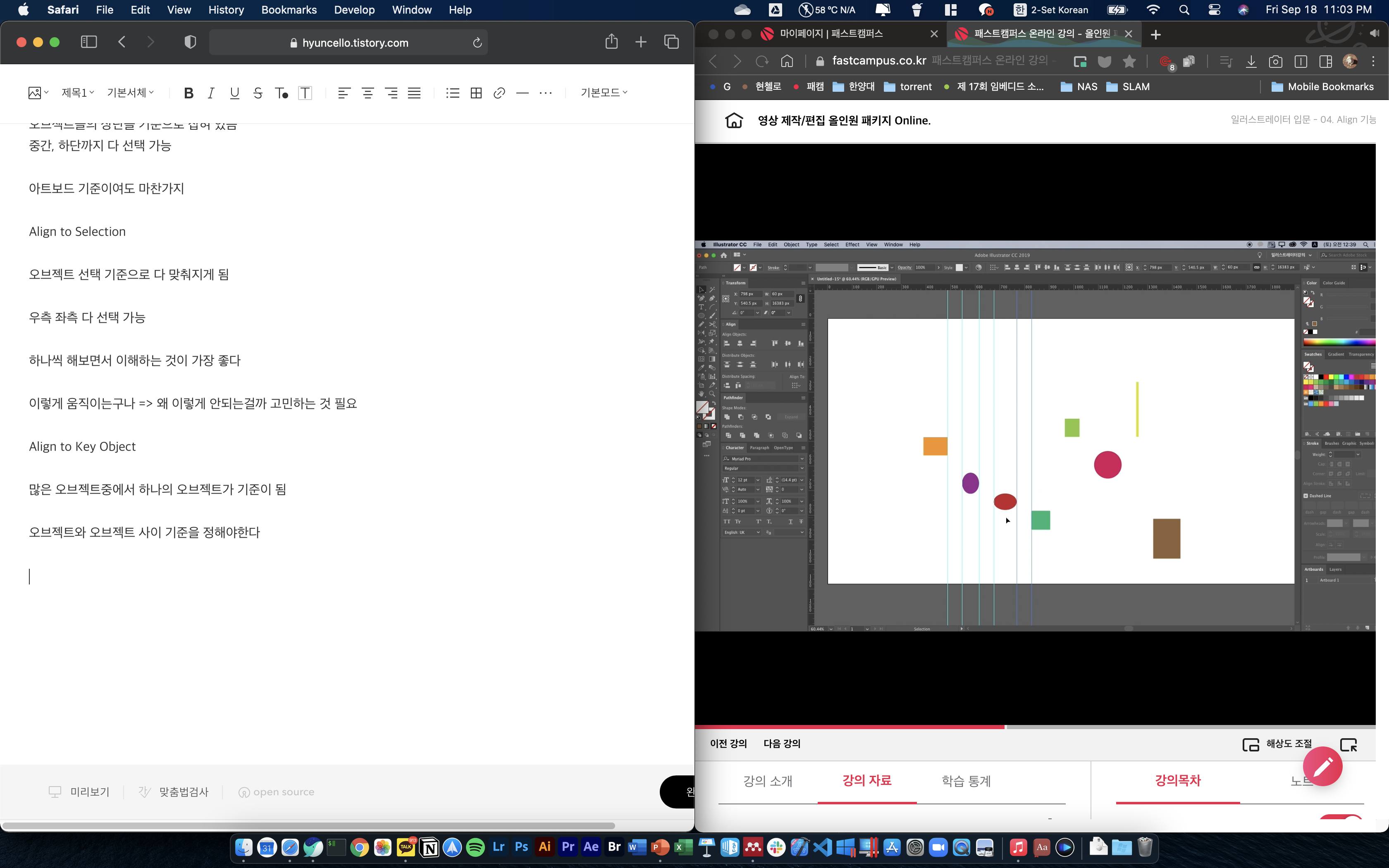Toggle bold formatting
The image size is (1389, 868).
pos(188,93)
